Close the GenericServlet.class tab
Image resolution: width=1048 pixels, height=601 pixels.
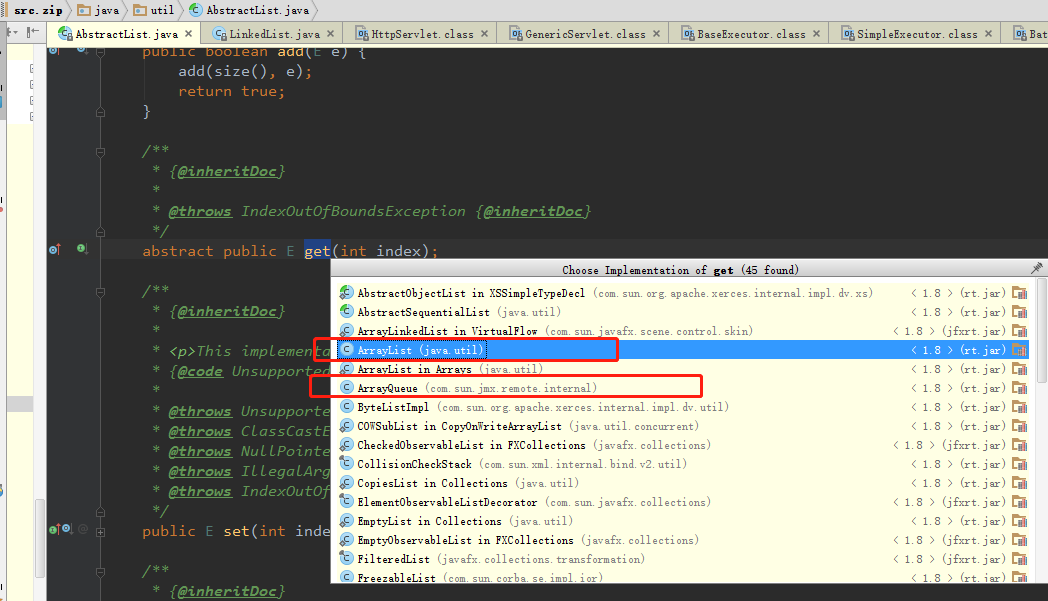coord(656,33)
